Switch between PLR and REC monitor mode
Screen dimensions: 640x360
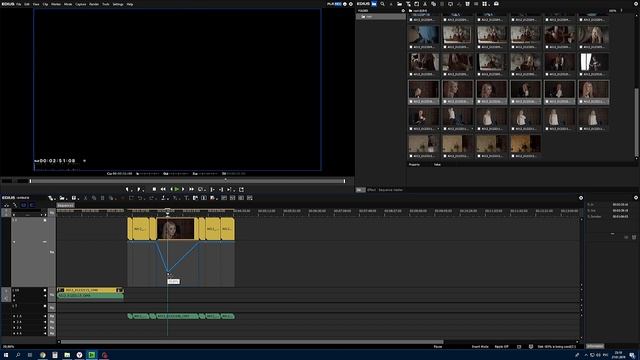(334, 4)
